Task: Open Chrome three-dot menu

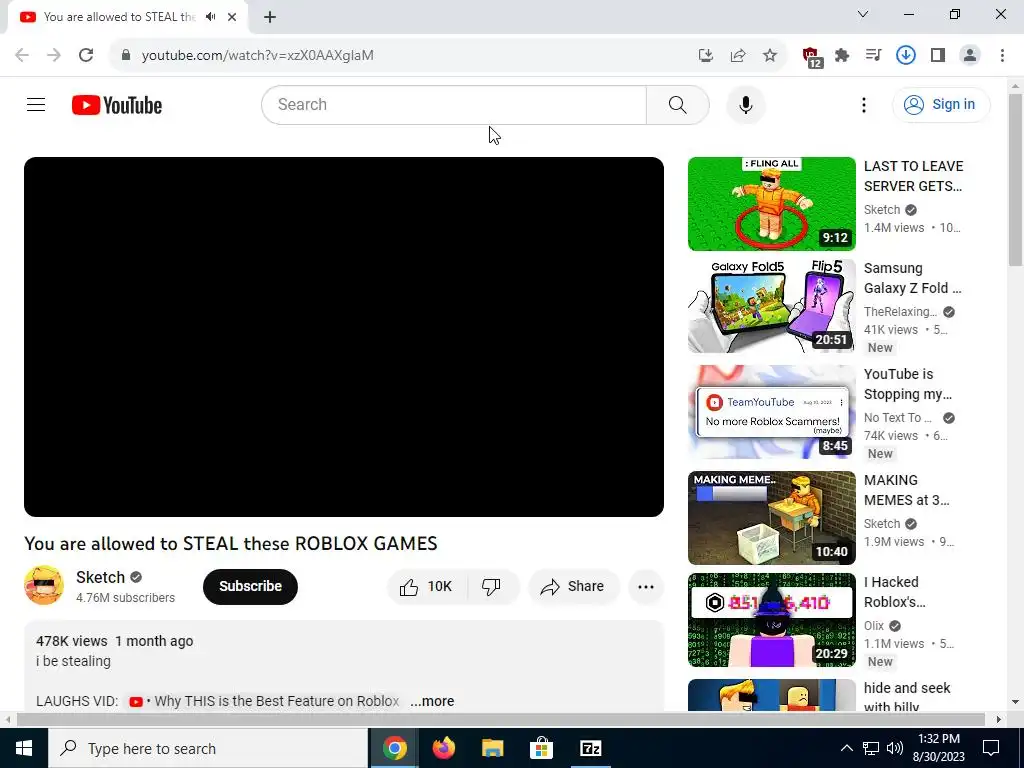Action: click(1002, 55)
